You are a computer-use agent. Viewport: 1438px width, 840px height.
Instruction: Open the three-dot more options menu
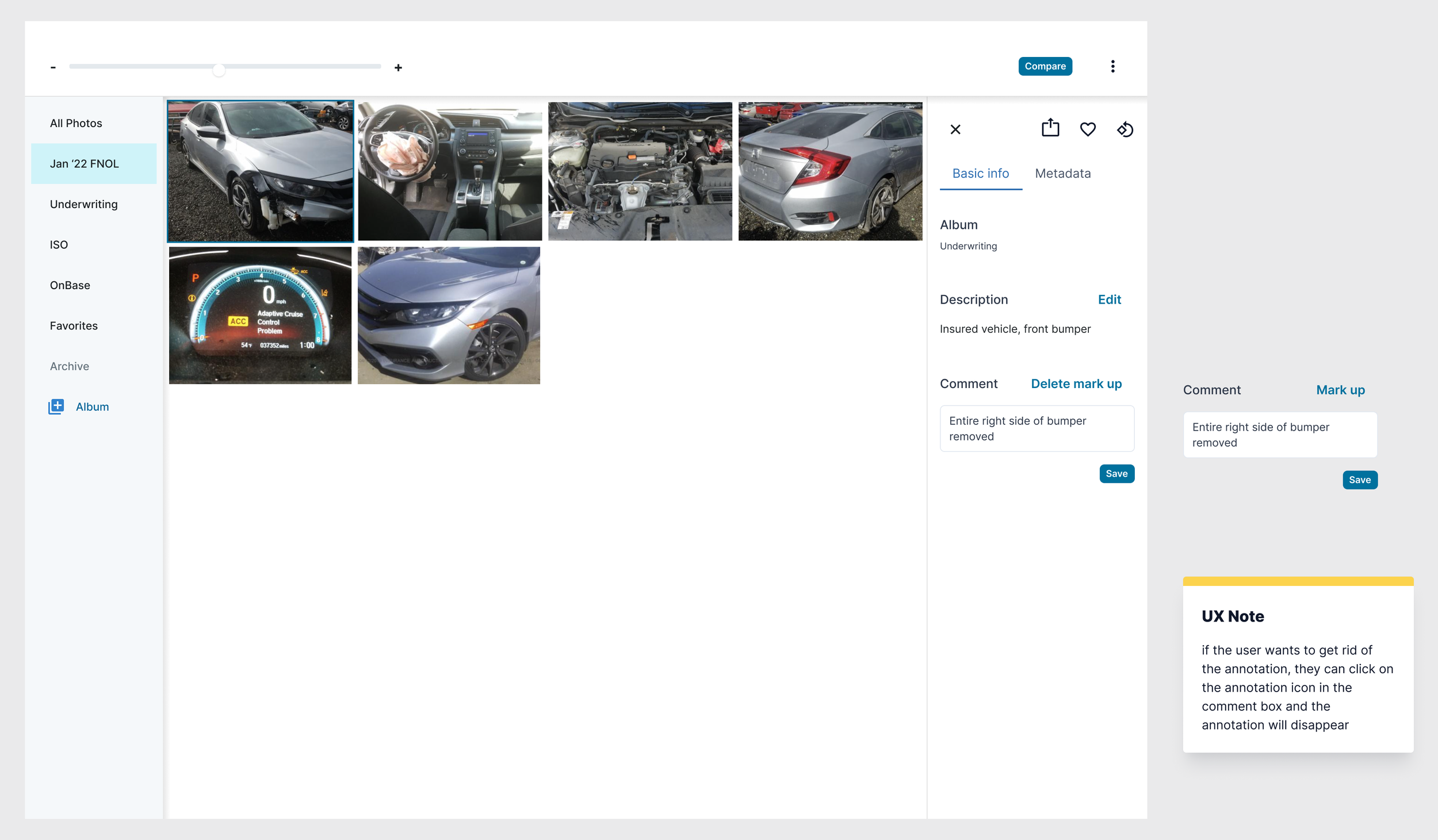click(x=1112, y=66)
